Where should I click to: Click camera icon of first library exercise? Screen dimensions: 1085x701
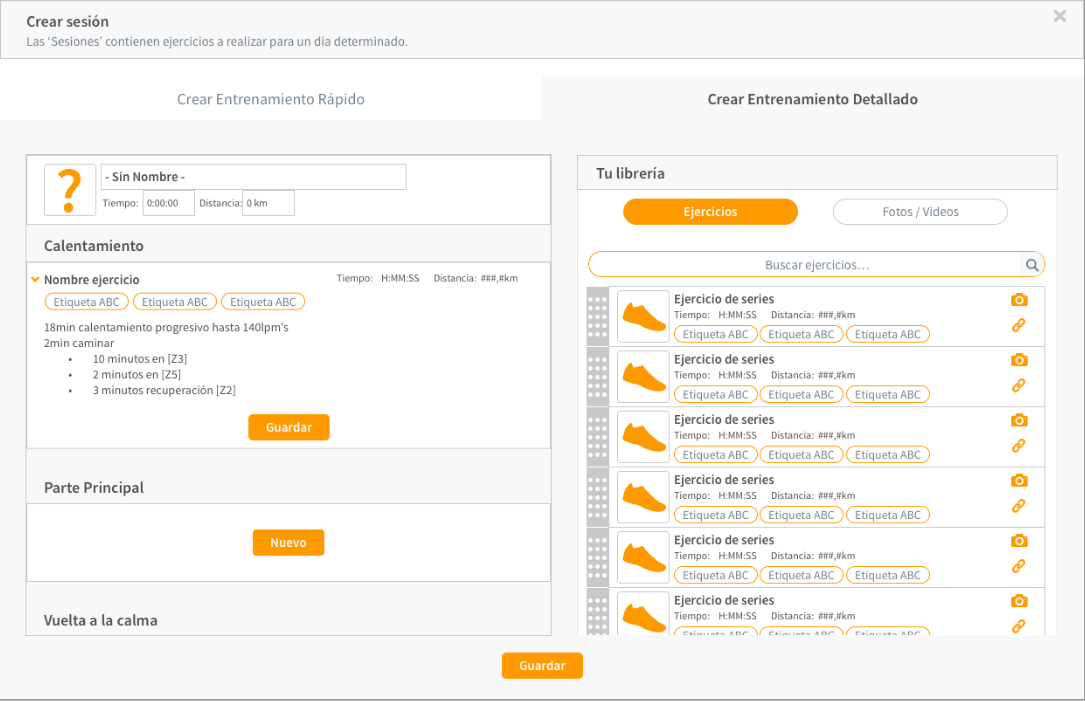[x=1019, y=300]
